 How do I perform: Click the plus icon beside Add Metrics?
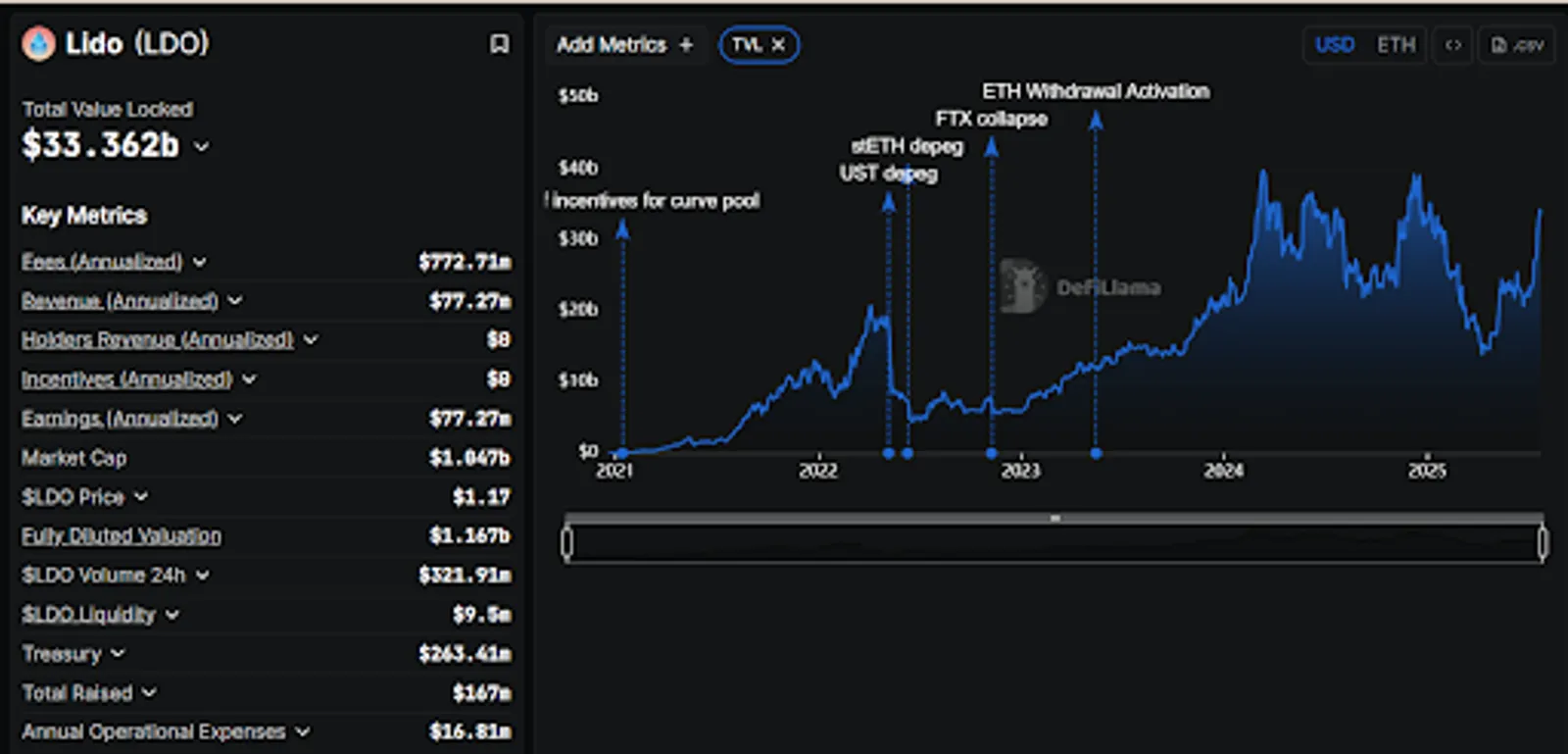click(x=686, y=44)
